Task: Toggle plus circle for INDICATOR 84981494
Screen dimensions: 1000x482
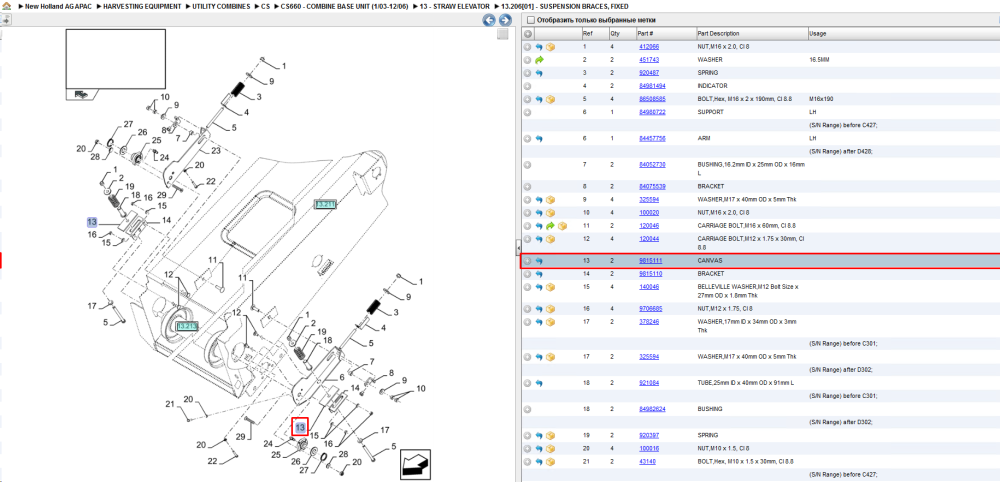Action: [x=527, y=86]
